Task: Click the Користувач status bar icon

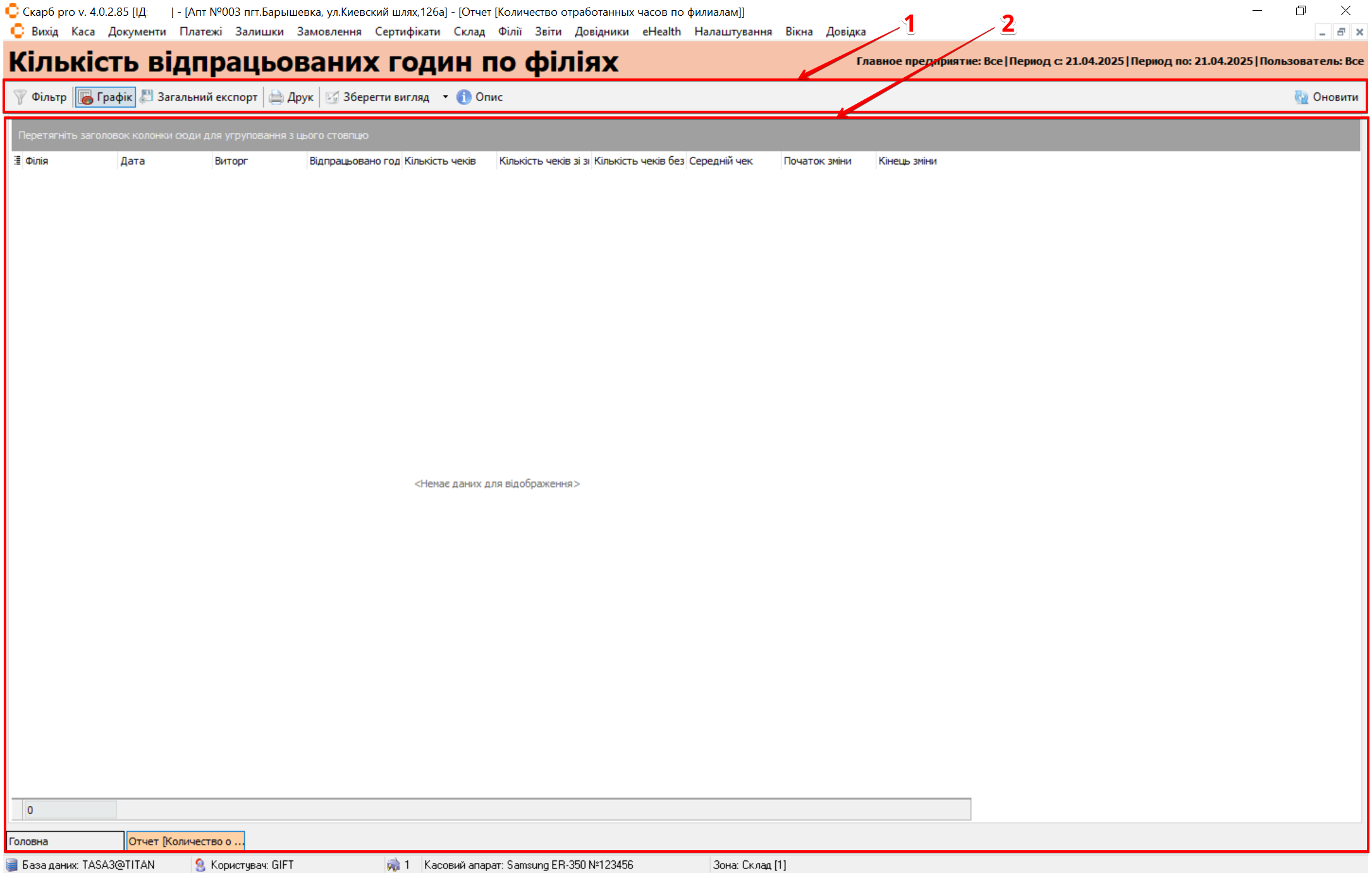Action: click(x=200, y=865)
